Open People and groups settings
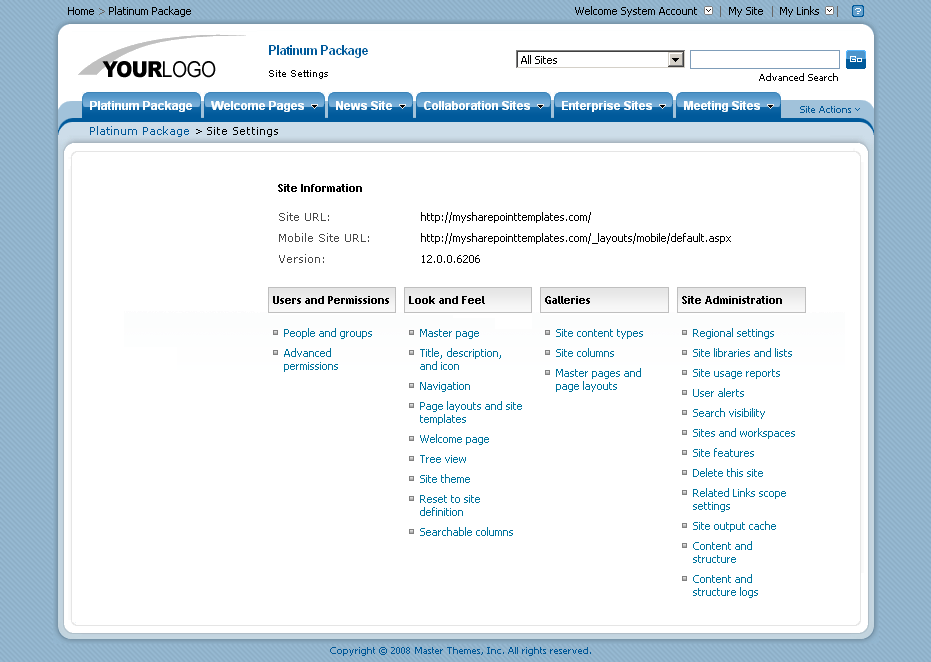This screenshot has height=662, width=931. point(327,333)
